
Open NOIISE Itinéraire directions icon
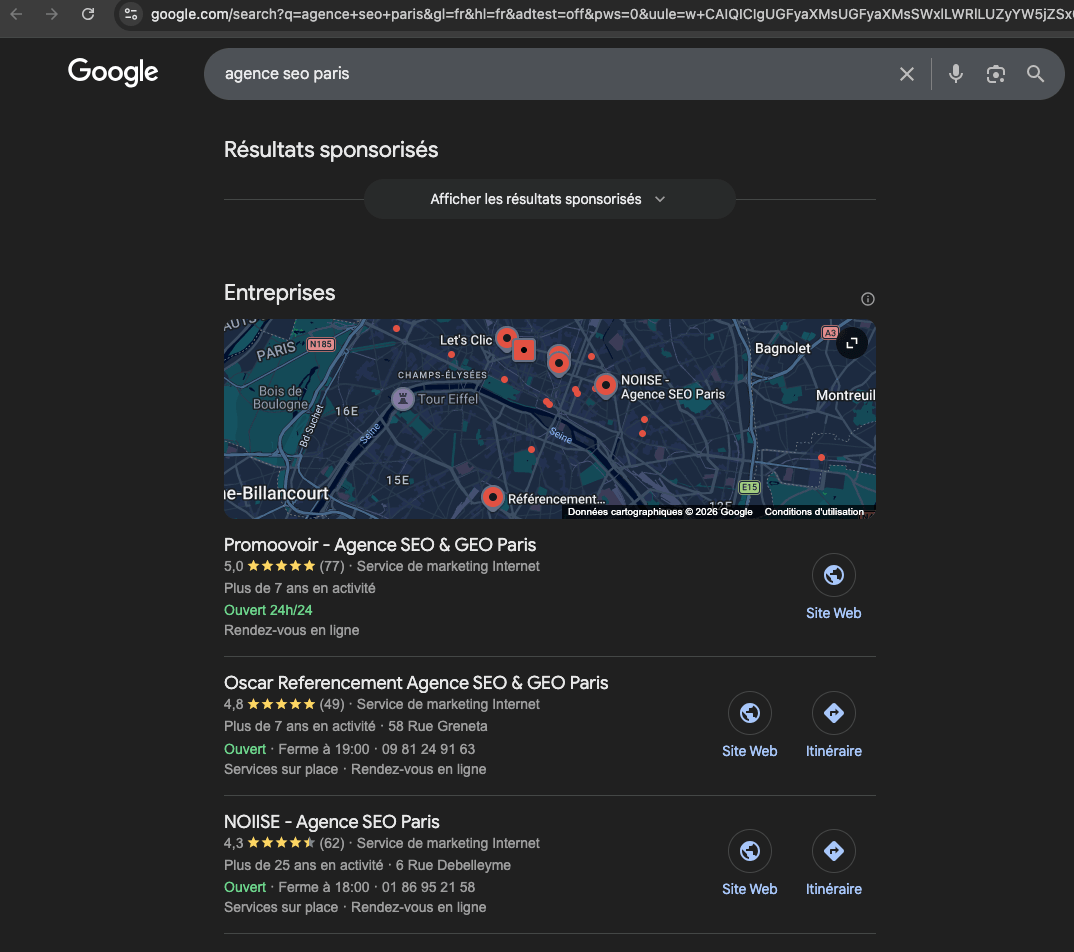[834, 851]
